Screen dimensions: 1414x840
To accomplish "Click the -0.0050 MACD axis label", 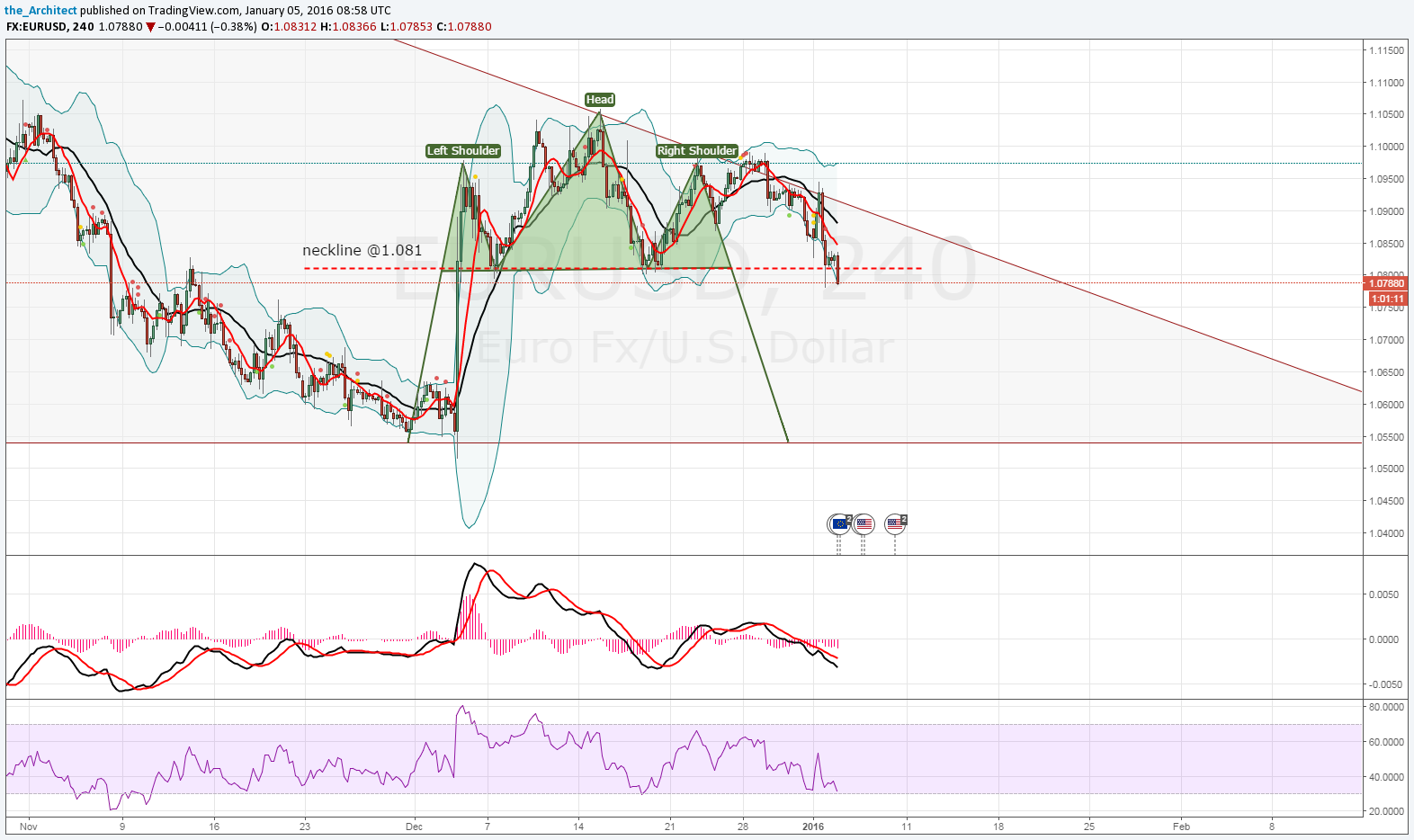I will (x=1383, y=684).
